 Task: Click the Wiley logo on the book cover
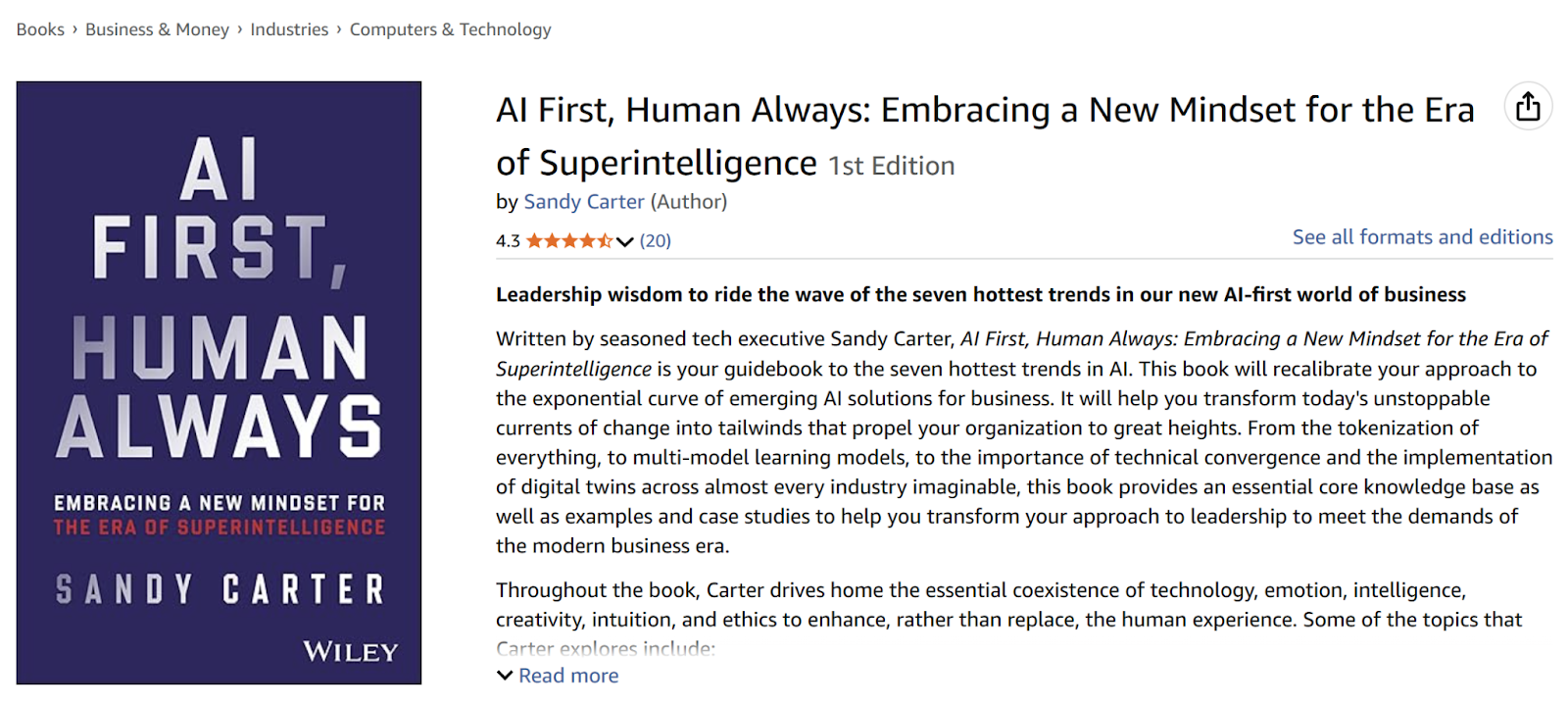click(x=350, y=652)
